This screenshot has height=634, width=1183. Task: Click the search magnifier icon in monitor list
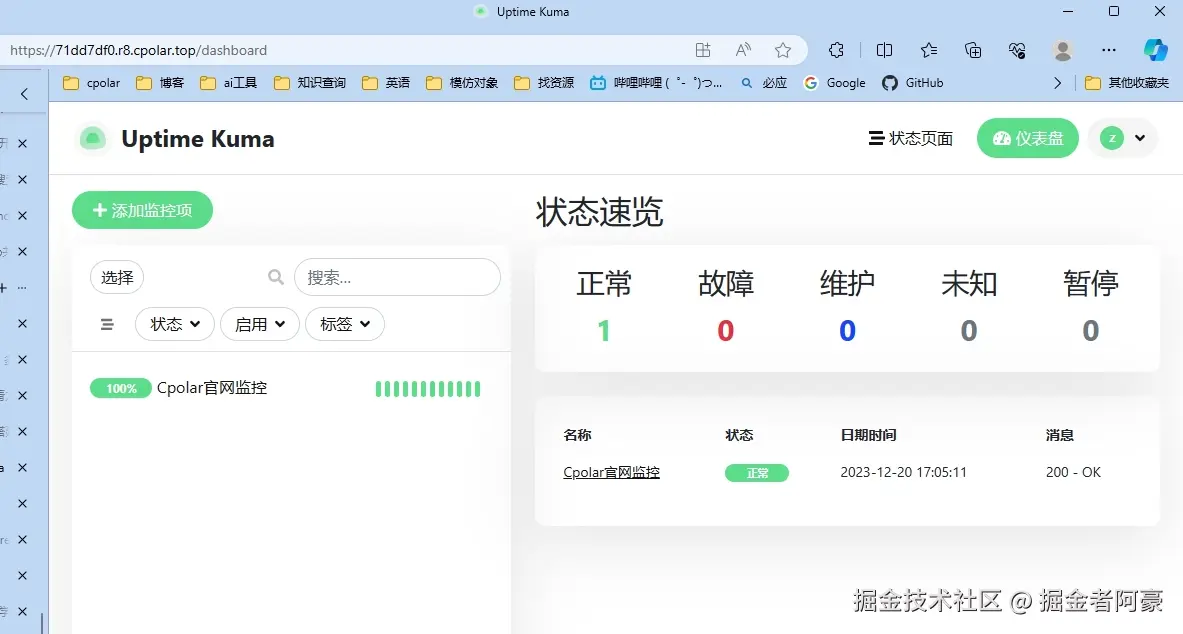[276, 278]
